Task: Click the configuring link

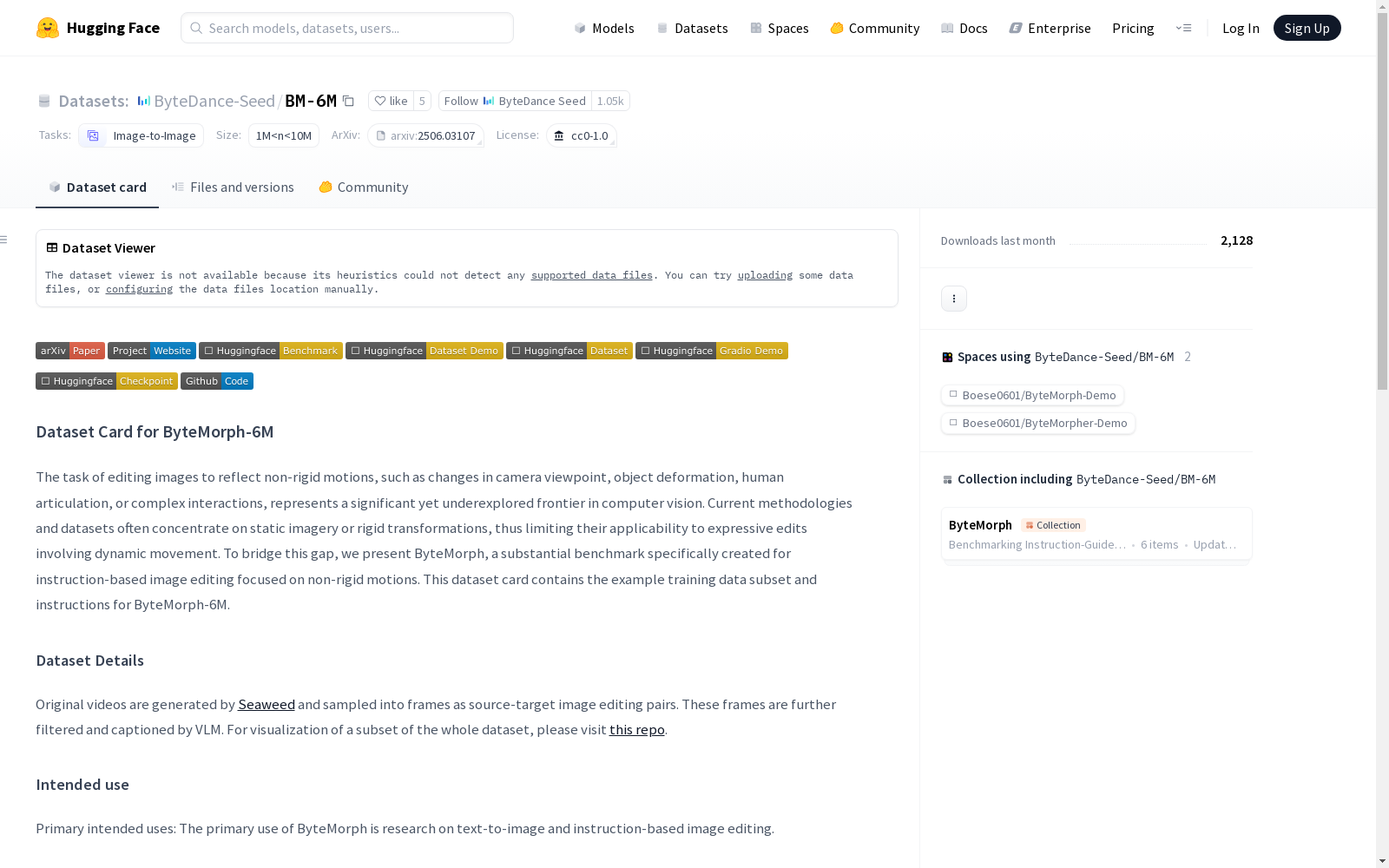Action: (x=139, y=289)
